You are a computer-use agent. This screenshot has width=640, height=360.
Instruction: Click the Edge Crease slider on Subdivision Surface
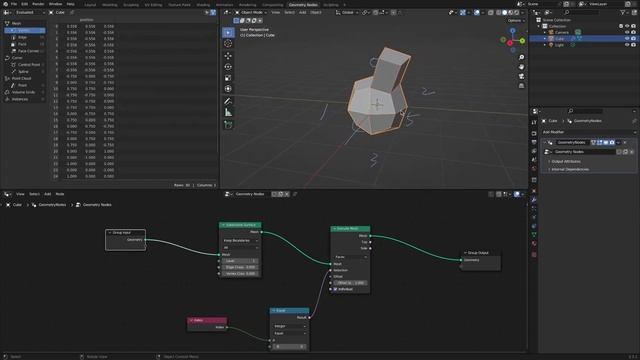click(x=240, y=267)
